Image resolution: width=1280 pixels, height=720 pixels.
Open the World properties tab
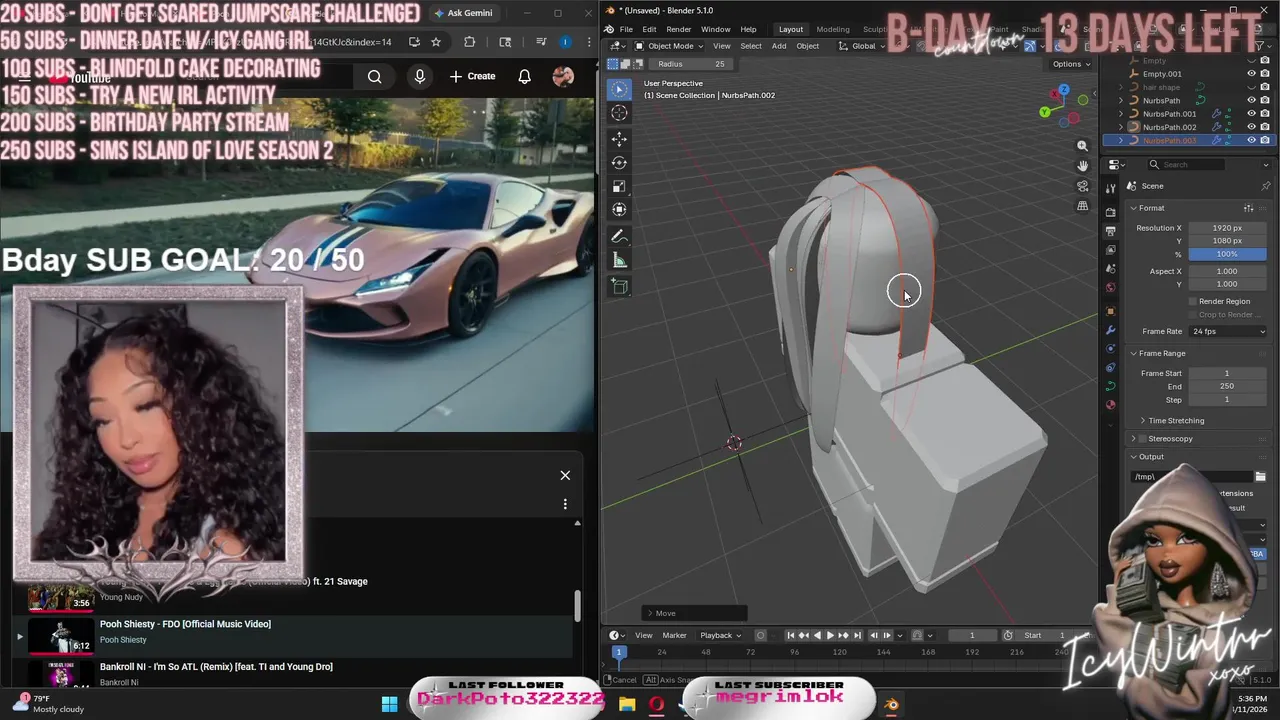[x=1110, y=288]
